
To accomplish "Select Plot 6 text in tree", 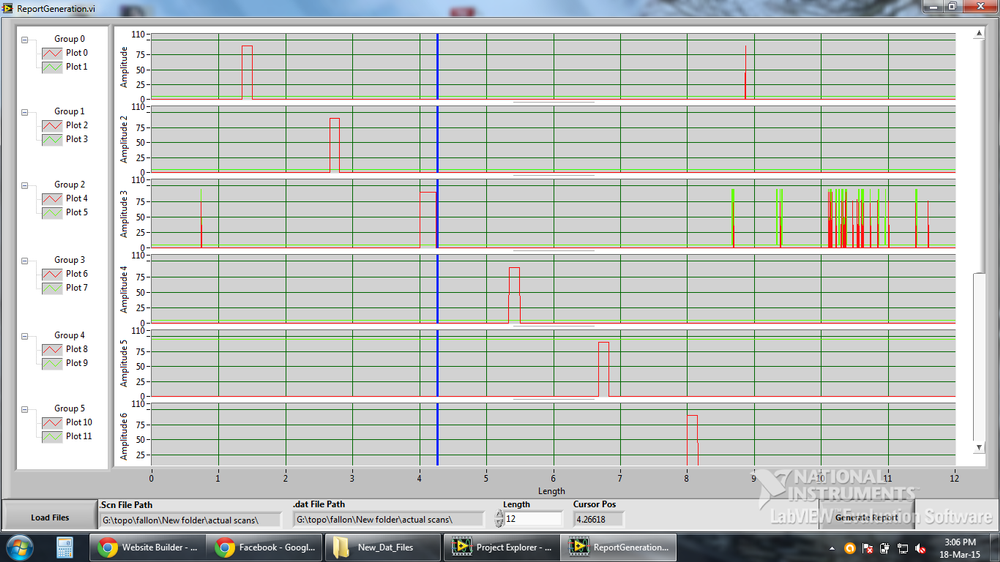I will (77, 274).
